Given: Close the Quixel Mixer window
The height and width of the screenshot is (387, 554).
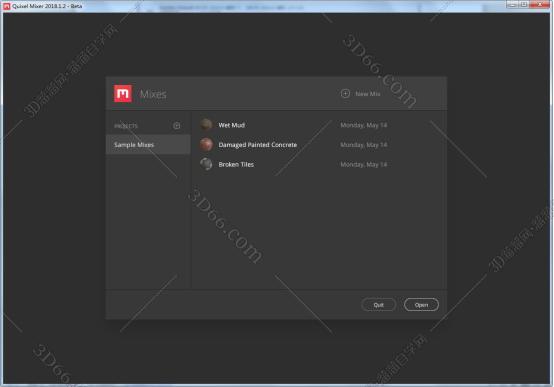Looking at the screenshot, I should tap(540, 4).
